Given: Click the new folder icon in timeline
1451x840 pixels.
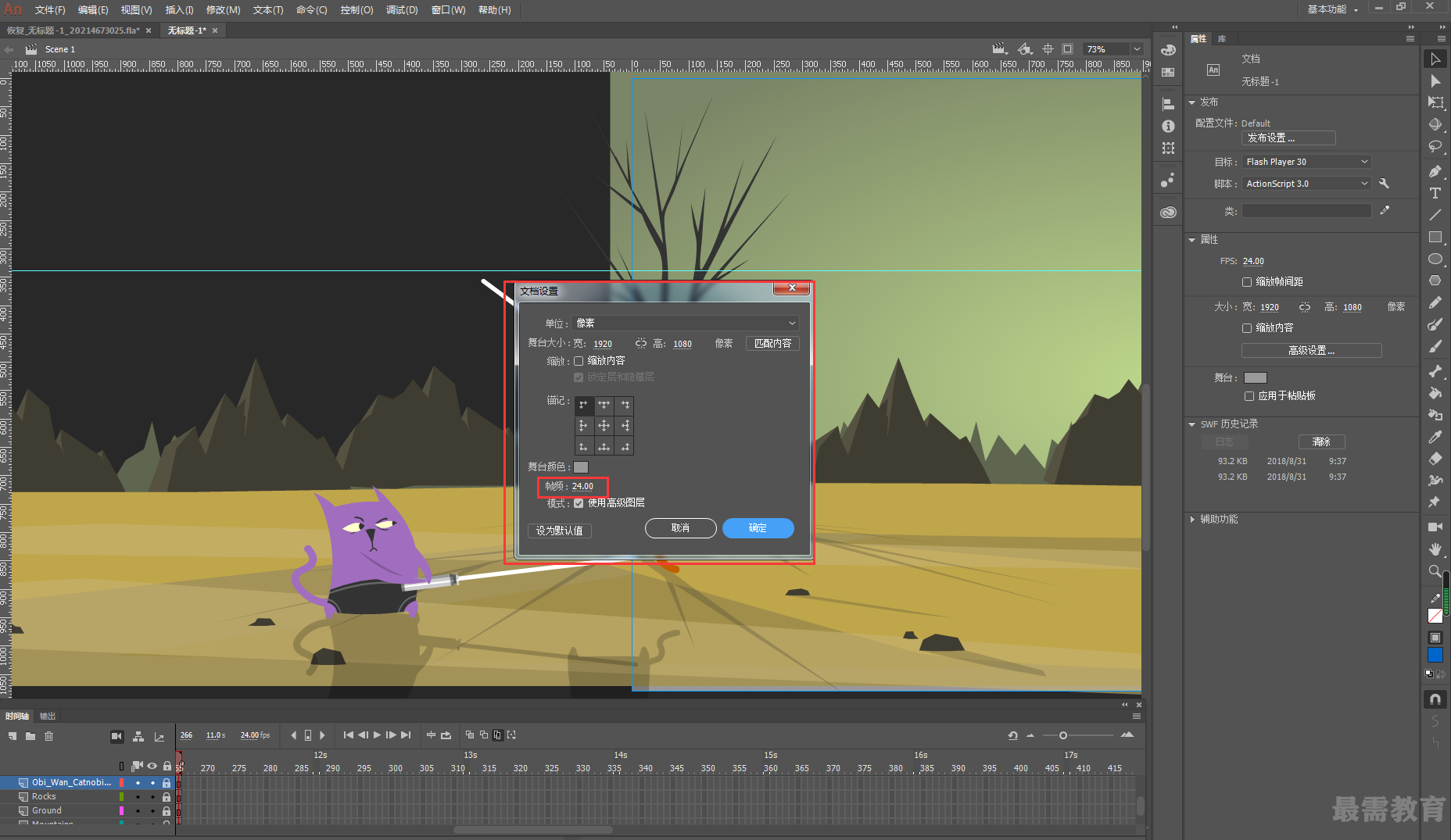Looking at the screenshot, I should click(30, 736).
